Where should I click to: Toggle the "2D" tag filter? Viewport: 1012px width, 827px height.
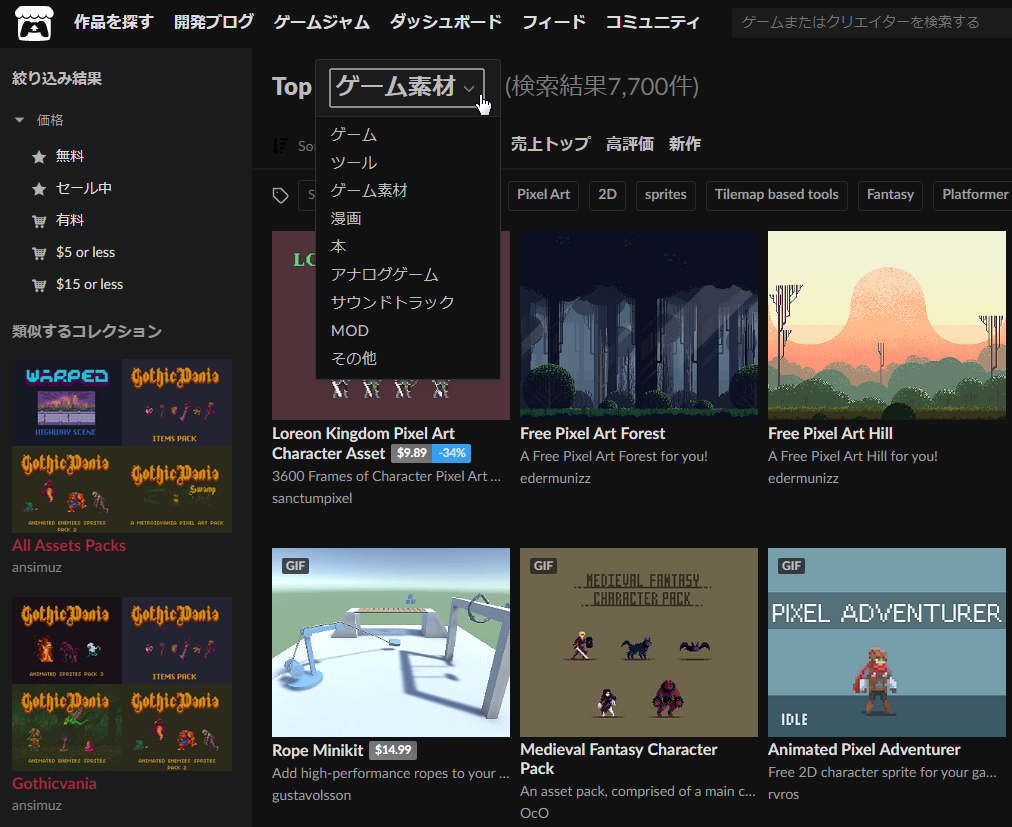click(x=607, y=195)
